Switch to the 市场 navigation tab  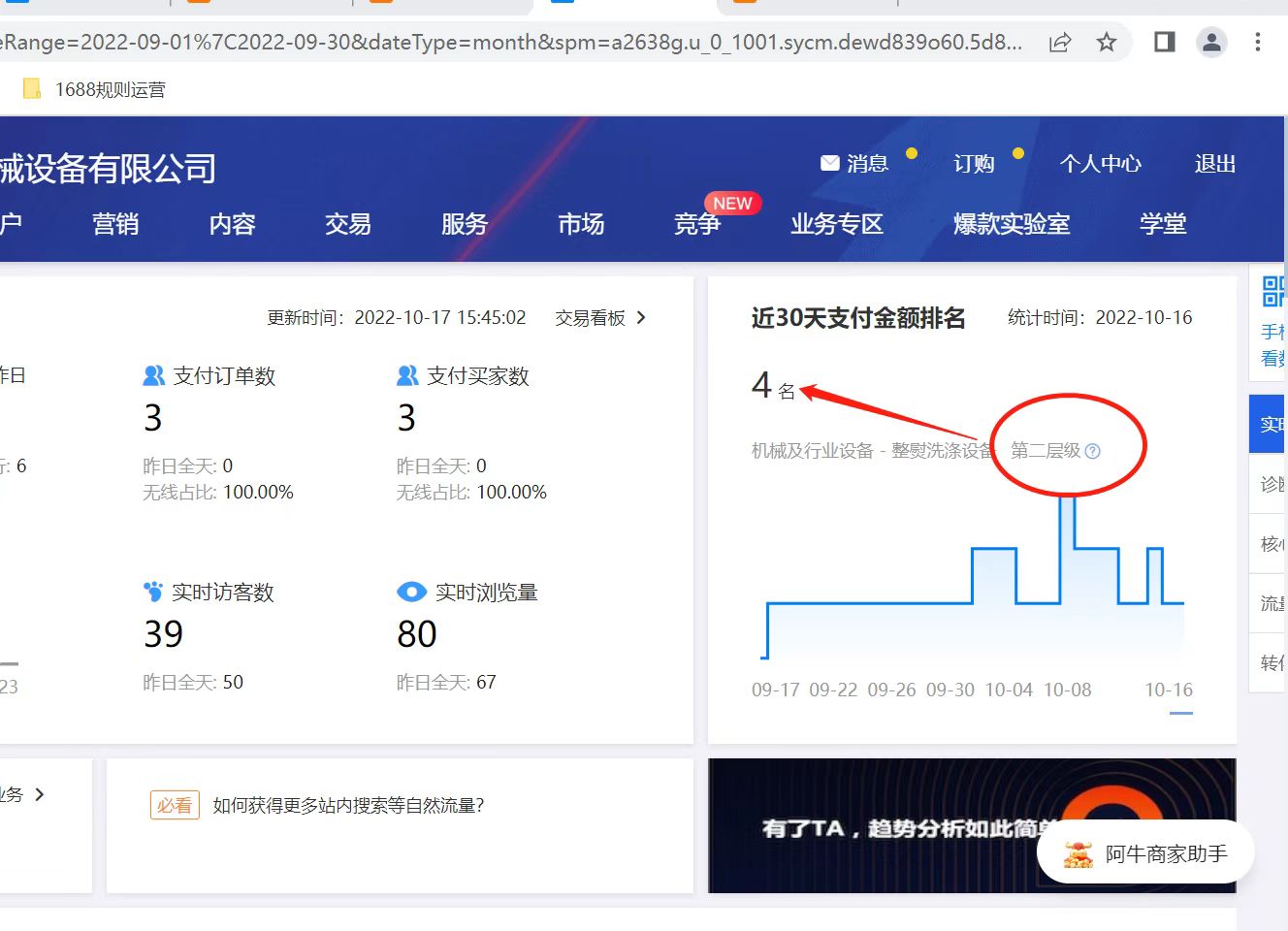click(581, 224)
